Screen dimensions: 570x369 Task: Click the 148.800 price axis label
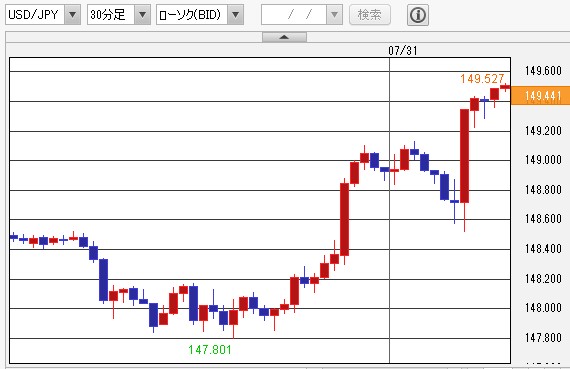click(543, 189)
